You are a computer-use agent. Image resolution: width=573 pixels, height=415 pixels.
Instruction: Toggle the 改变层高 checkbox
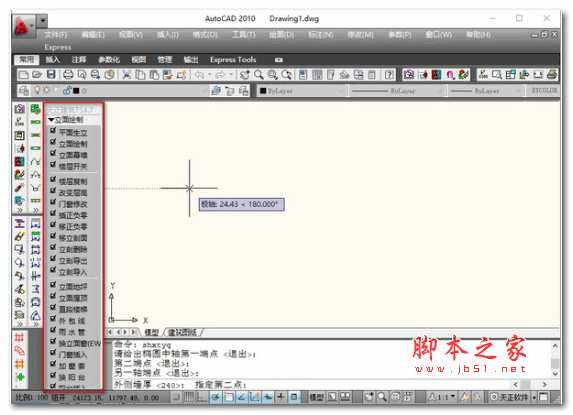tap(53, 191)
